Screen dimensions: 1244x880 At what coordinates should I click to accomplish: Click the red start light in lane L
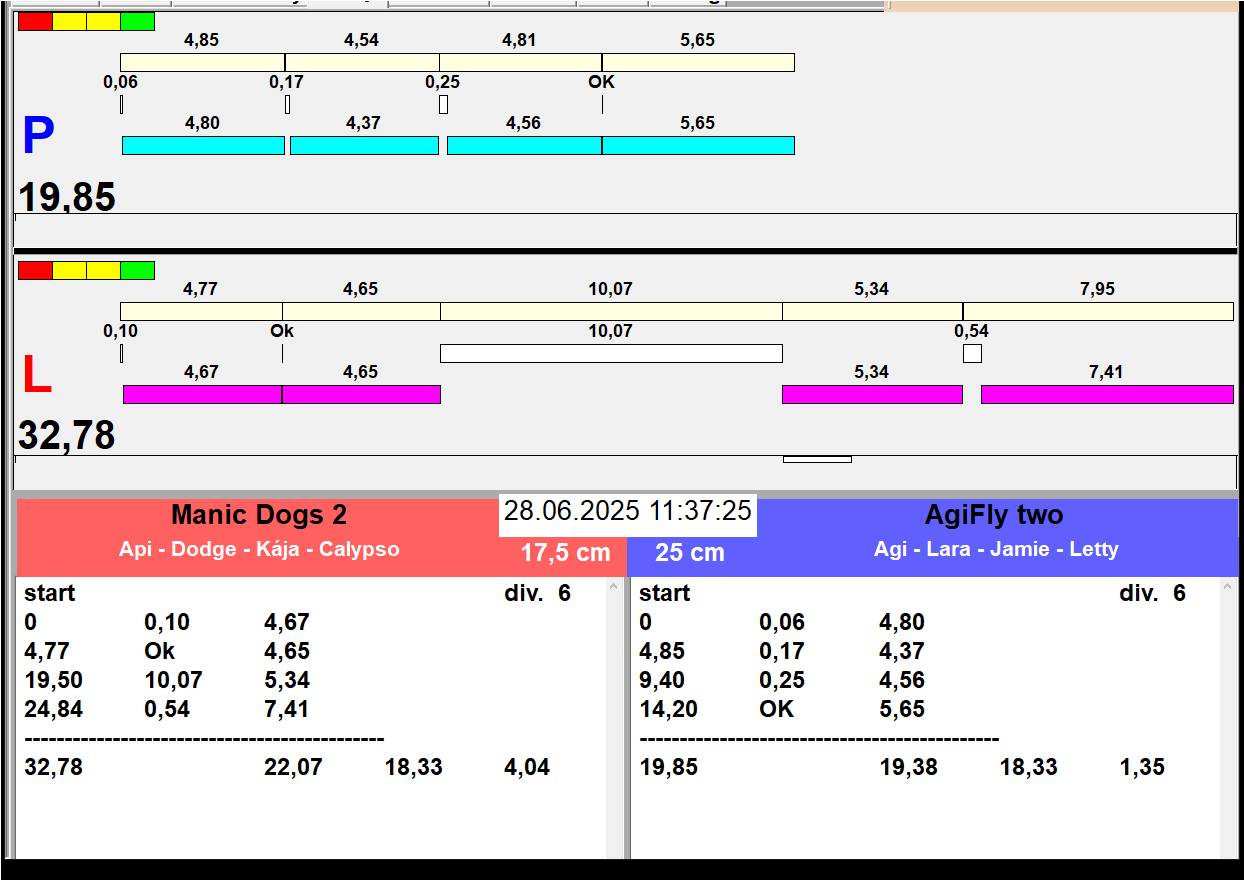tap(35, 270)
